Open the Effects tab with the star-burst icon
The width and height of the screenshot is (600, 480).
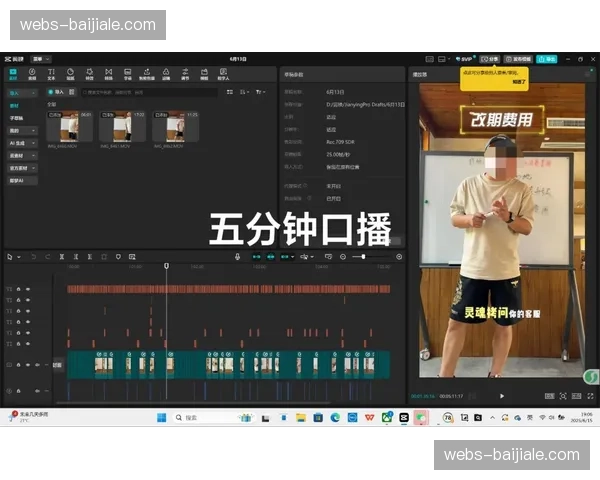pyautogui.click(x=90, y=74)
